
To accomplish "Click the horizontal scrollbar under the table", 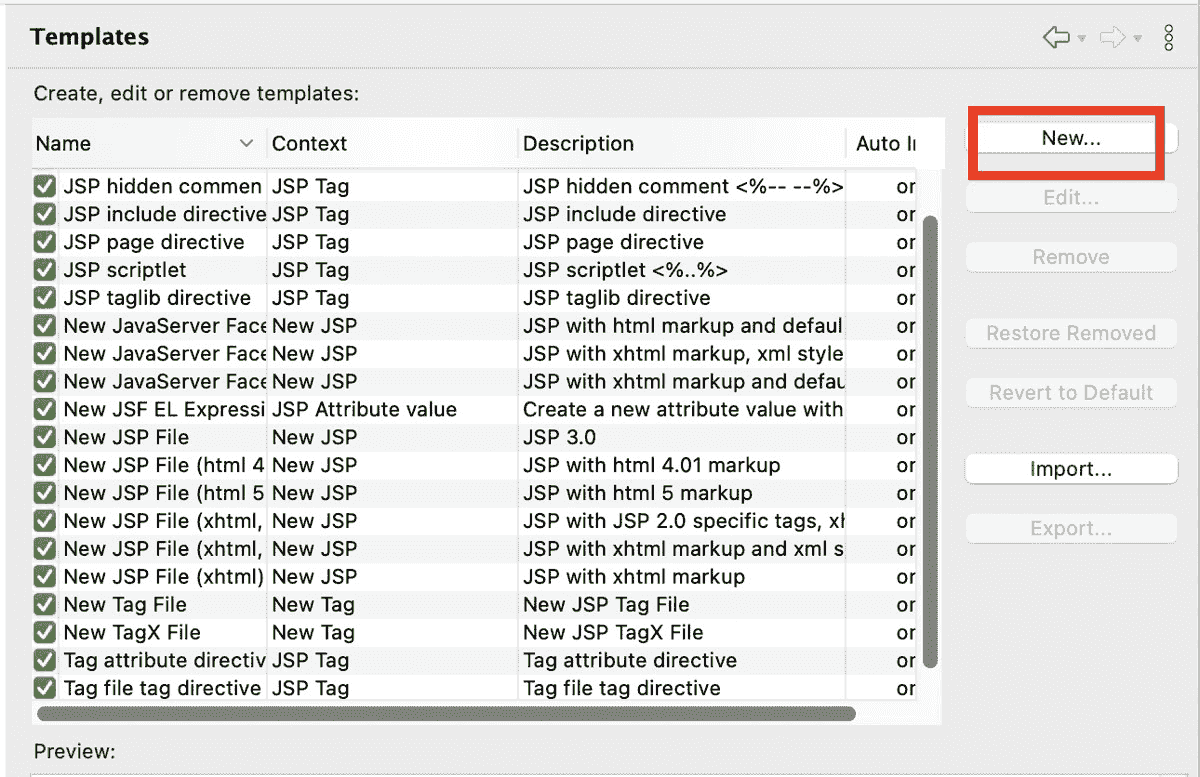I will 446,714.
